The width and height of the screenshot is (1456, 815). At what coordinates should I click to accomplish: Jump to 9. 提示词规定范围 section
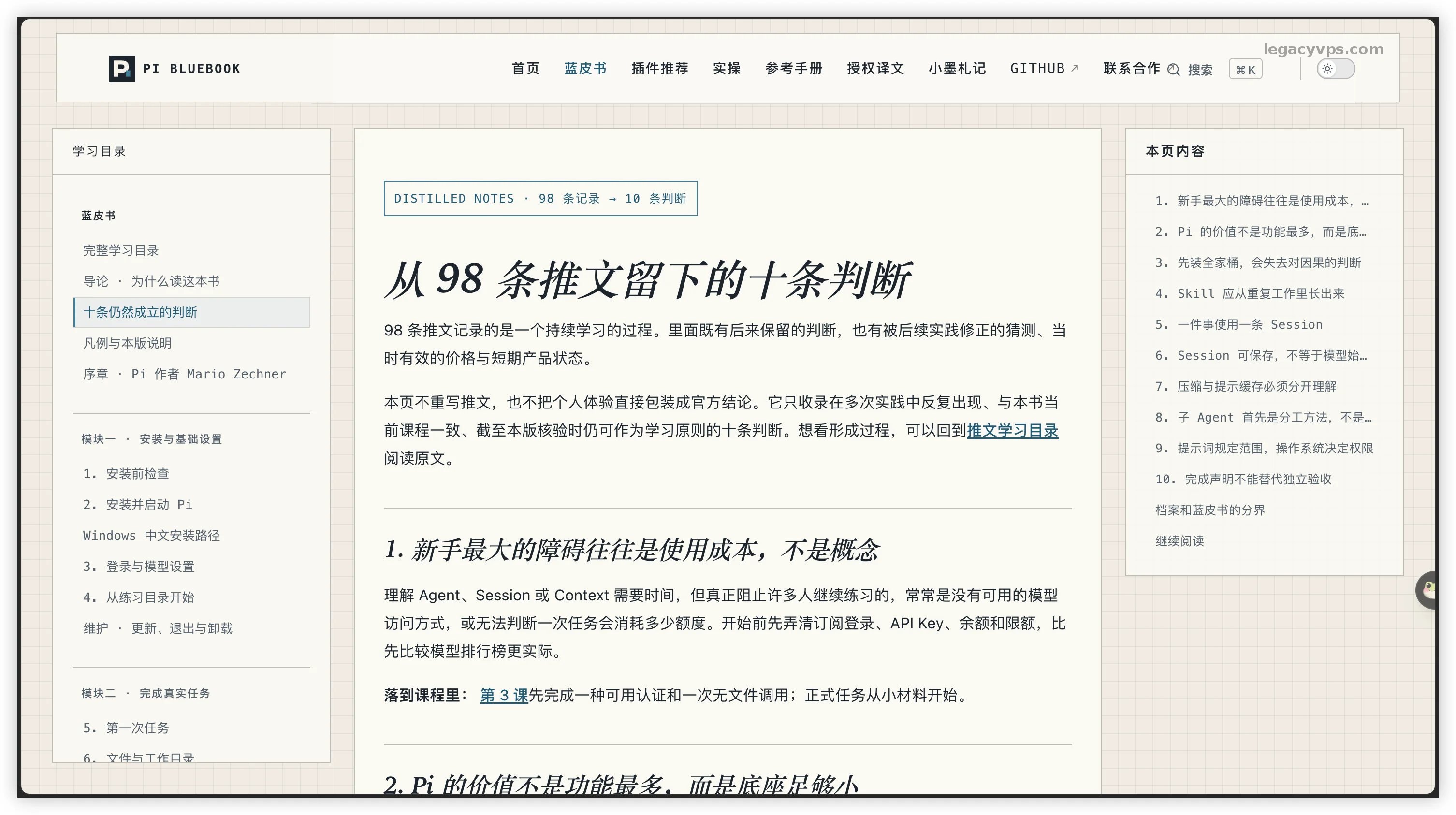[1264, 448]
